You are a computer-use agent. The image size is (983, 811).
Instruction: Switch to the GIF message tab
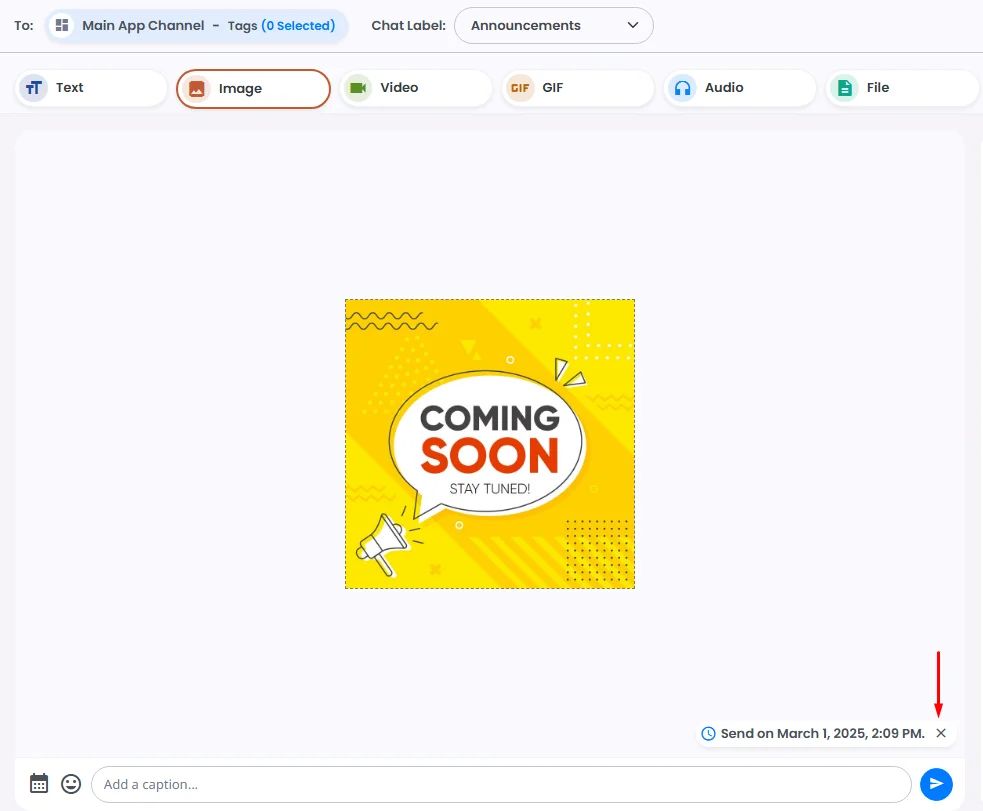[x=577, y=88]
